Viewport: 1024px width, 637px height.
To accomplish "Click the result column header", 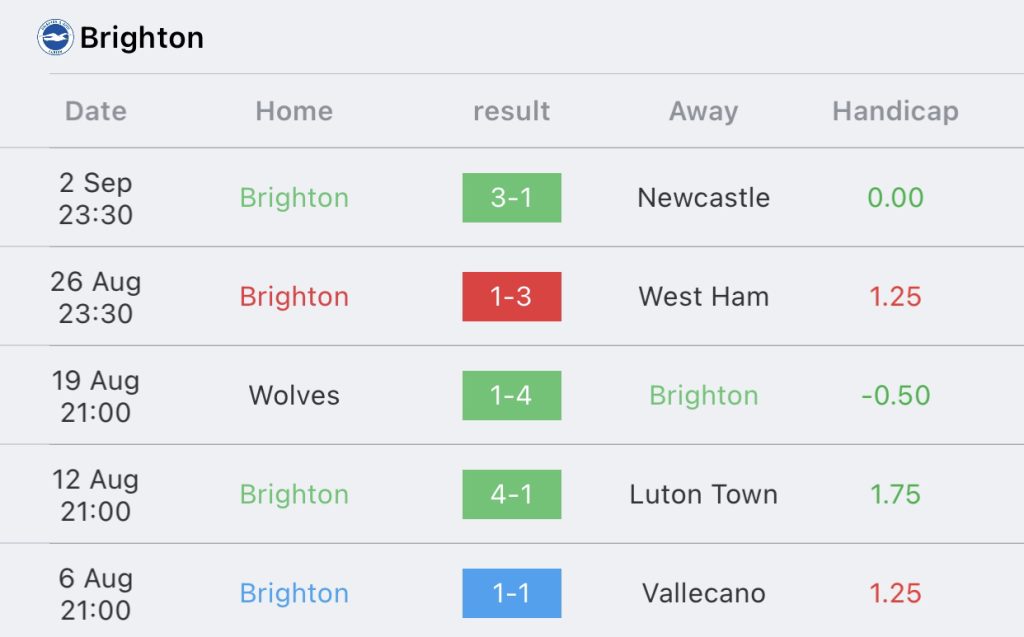I will point(511,111).
